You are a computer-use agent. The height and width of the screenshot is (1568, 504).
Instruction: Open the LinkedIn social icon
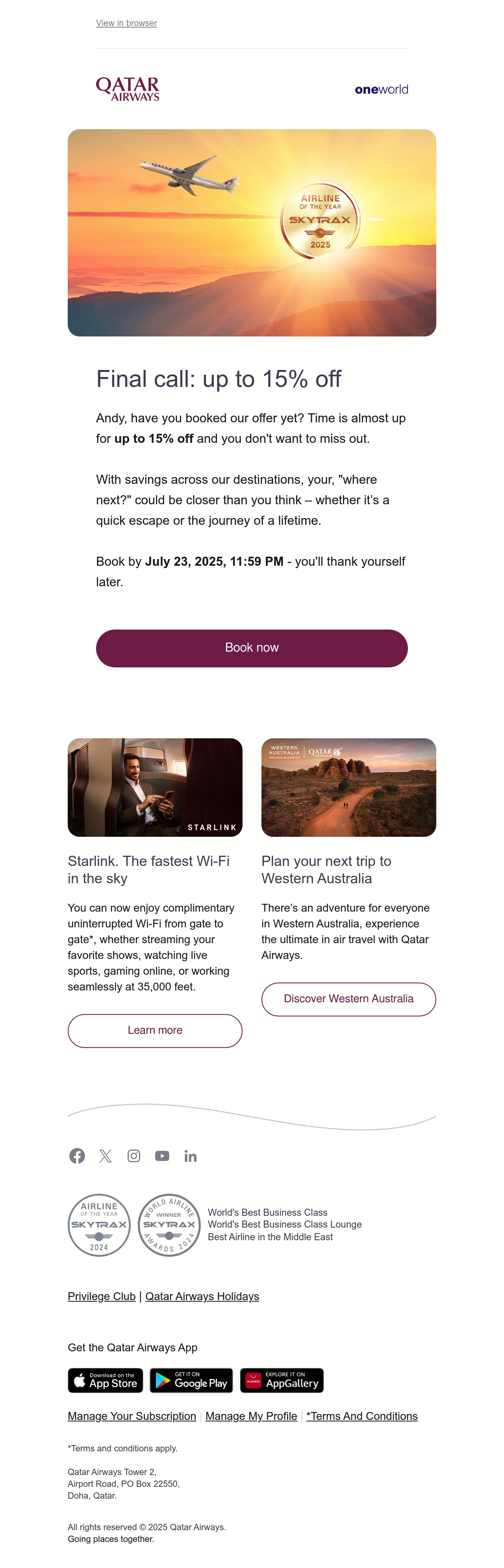point(191,1156)
